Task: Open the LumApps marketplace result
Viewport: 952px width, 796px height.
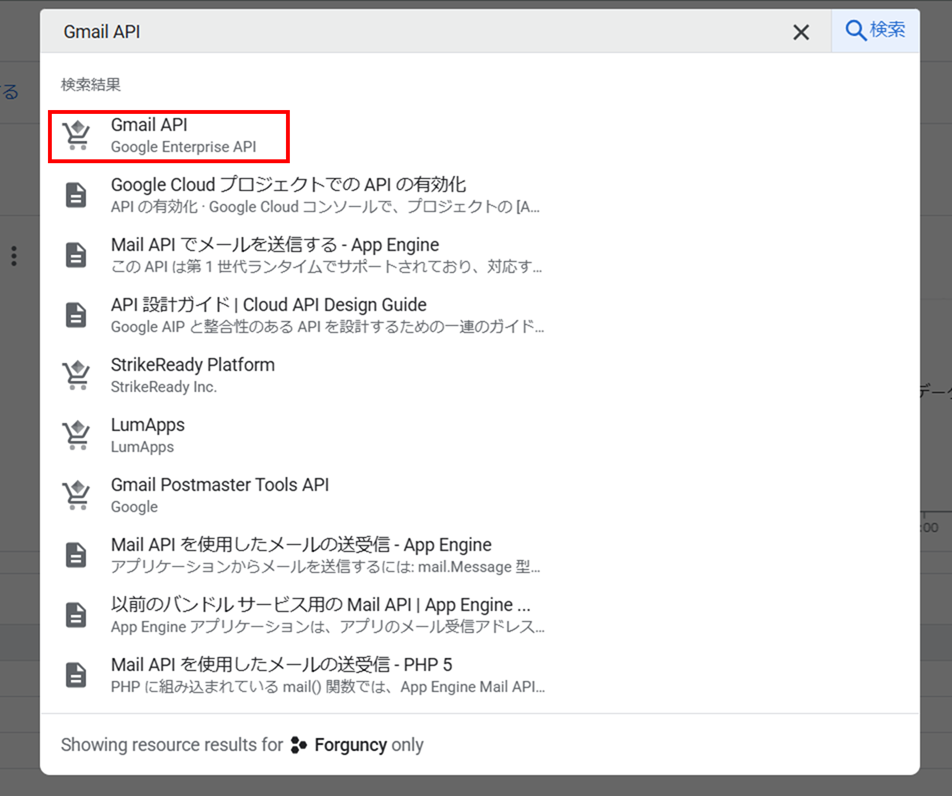Action: [x=479, y=435]
